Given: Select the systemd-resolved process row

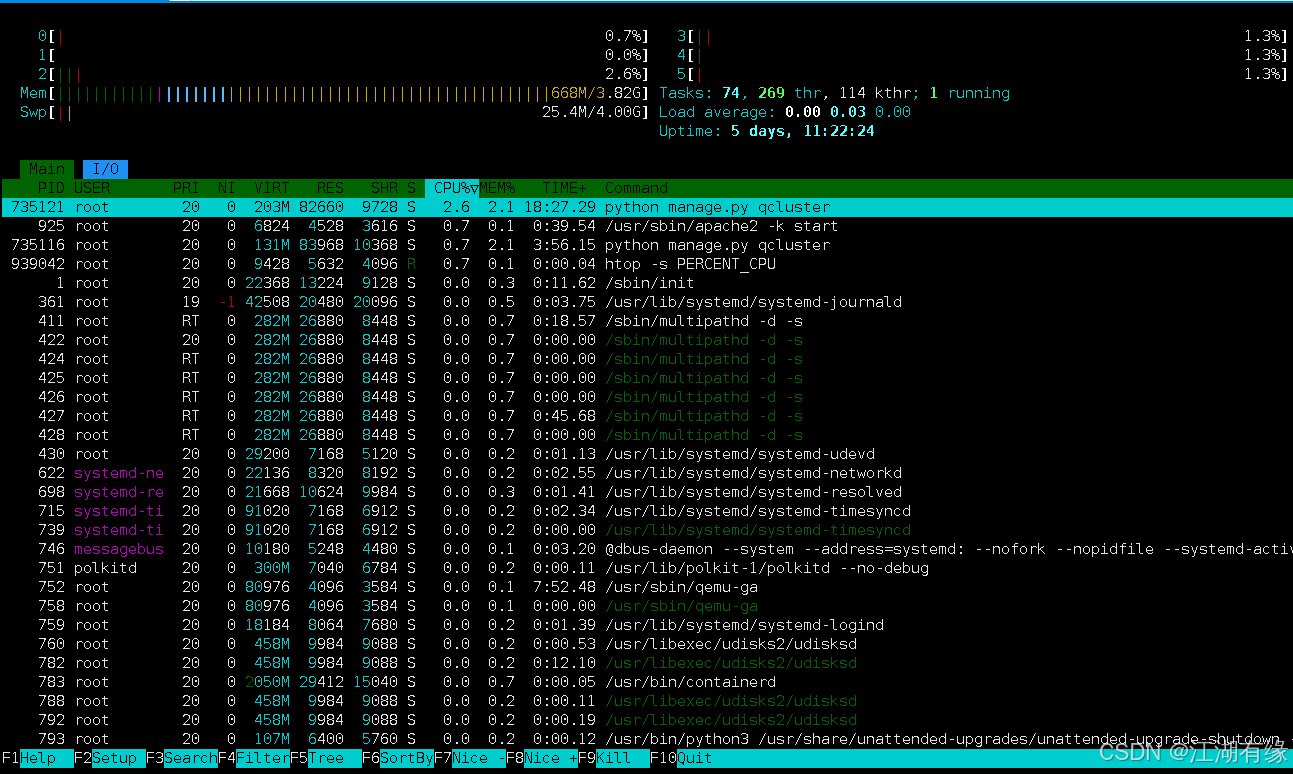Looking at the screenshot, I should 646,492.
